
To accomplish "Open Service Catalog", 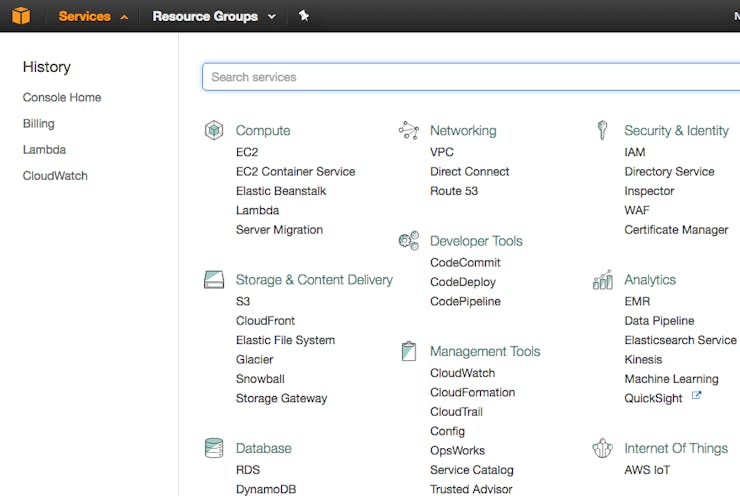I will click(471, 470).
